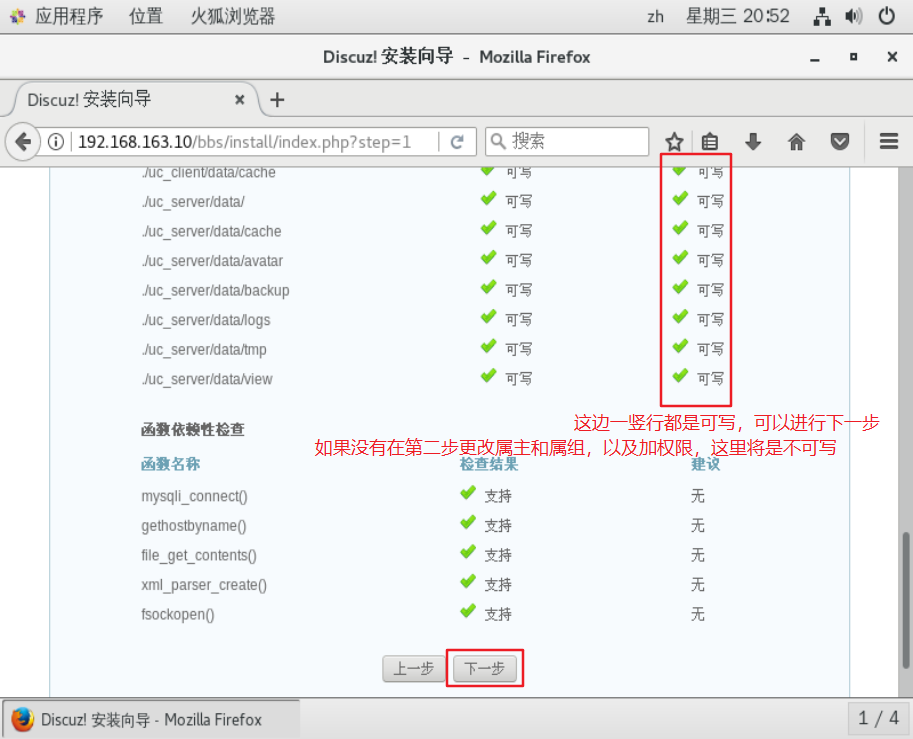Image resolution: width=913 pixels, height=739 pixels.
Task: Minimize the Firefox window
Action: (815, 57)
